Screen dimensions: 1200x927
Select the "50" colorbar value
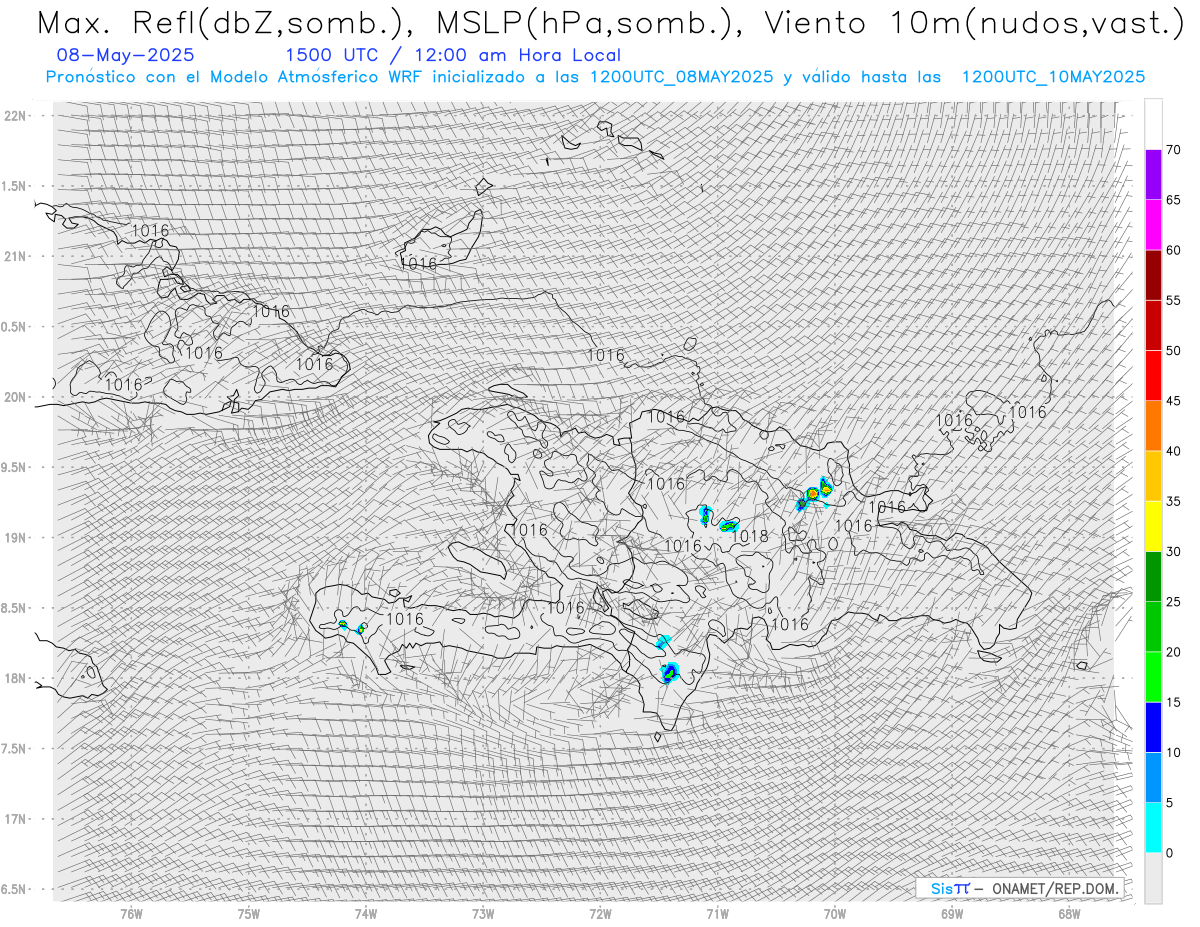(x=1173, y=351)
